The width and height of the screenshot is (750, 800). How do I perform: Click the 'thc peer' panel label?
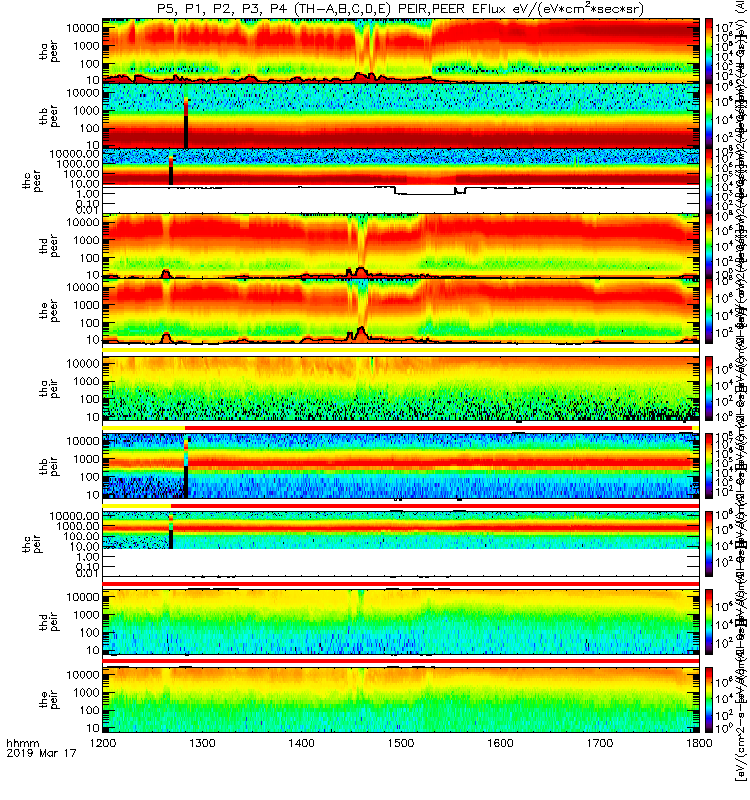click(x=32, y=181)
